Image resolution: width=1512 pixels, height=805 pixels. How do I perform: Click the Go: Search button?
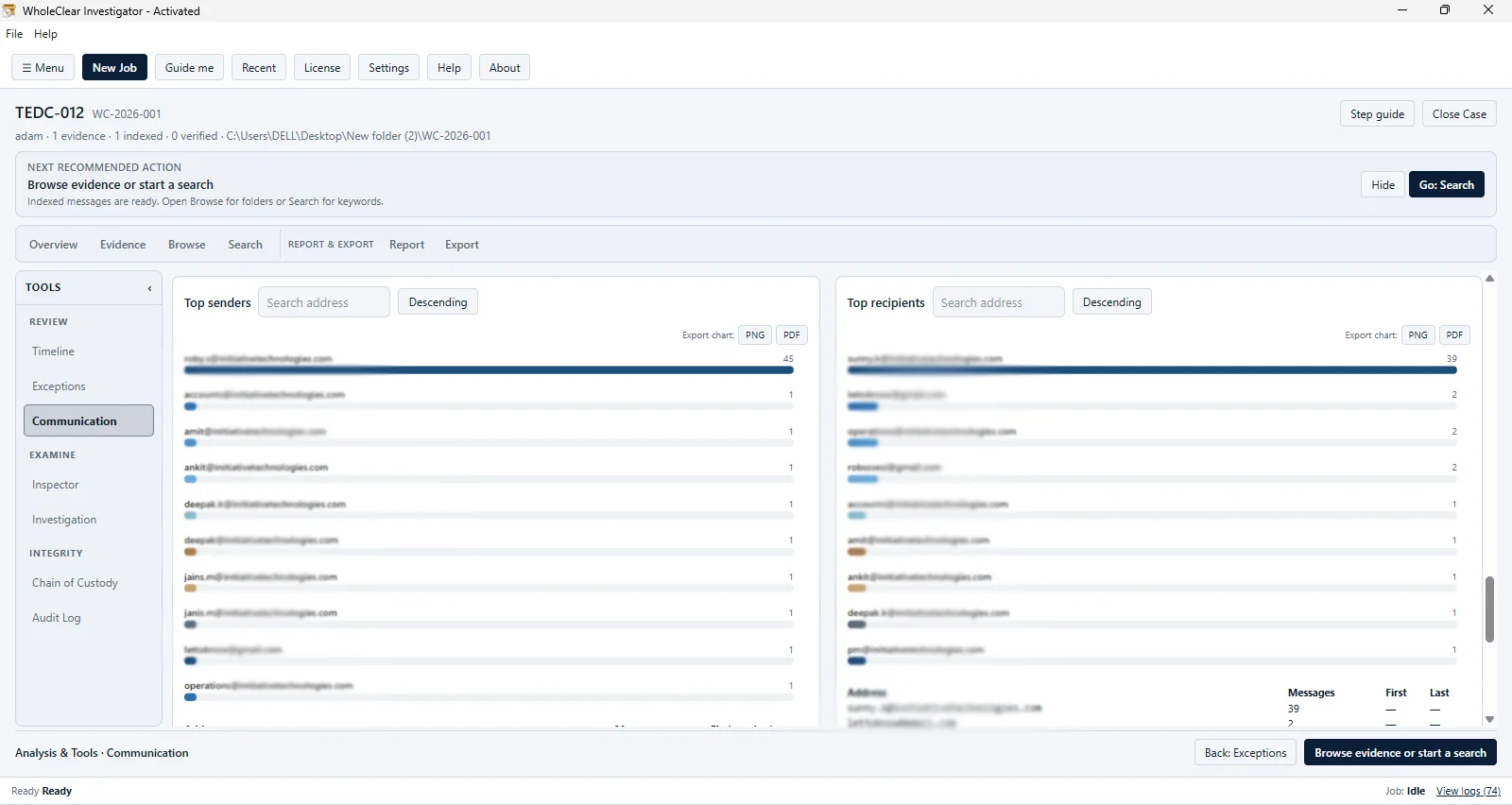[x=1446, y=185]
